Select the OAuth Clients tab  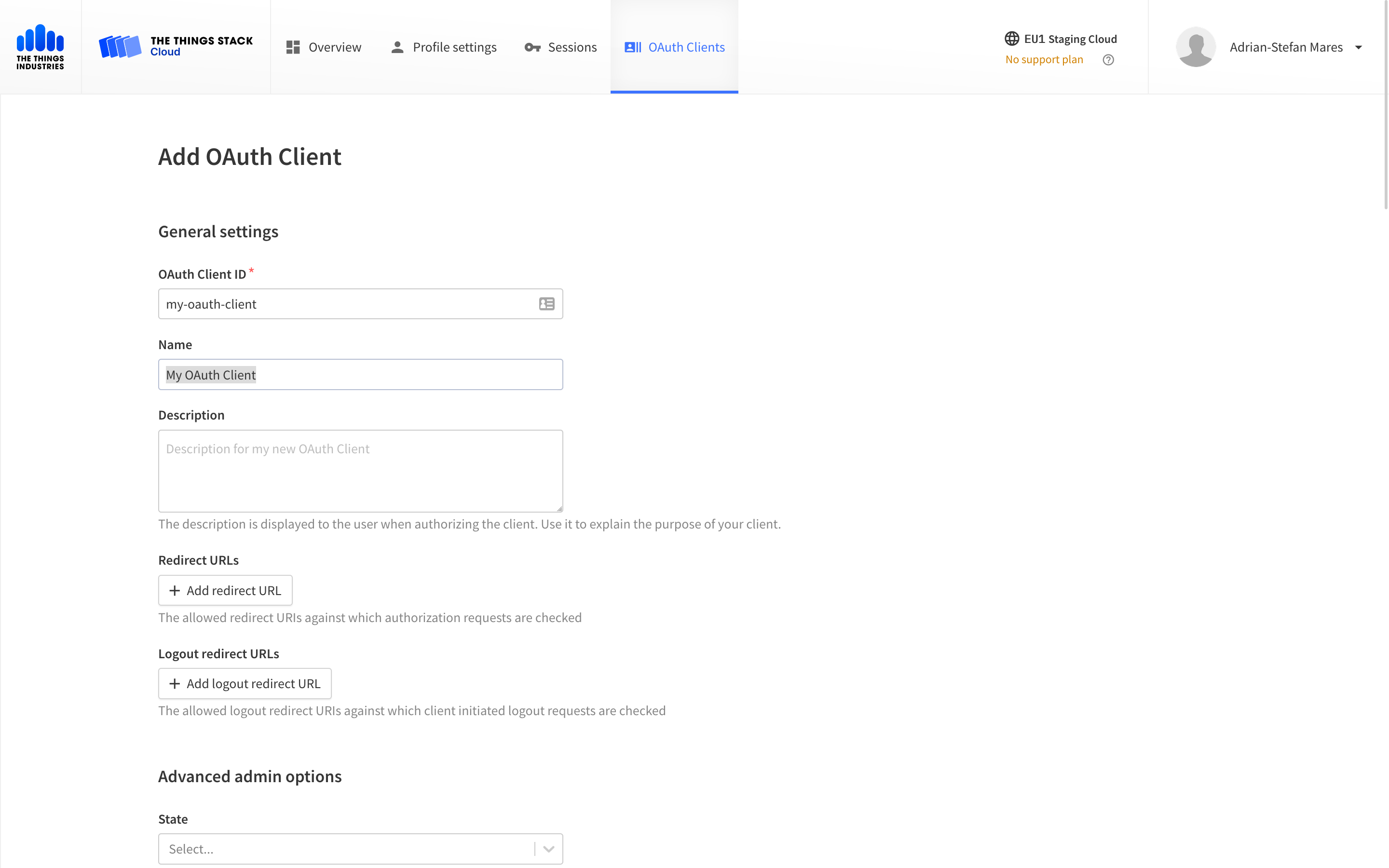click(674, 47)
